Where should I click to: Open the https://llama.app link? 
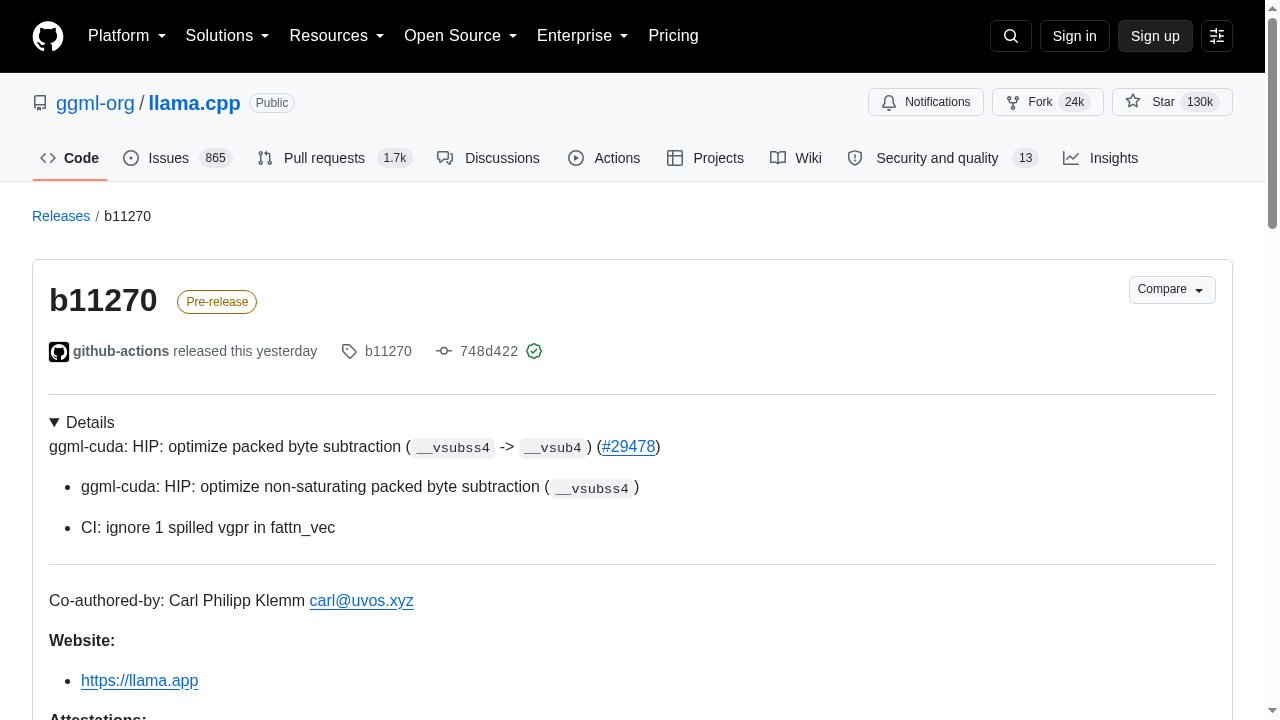[x=139, y=681]
